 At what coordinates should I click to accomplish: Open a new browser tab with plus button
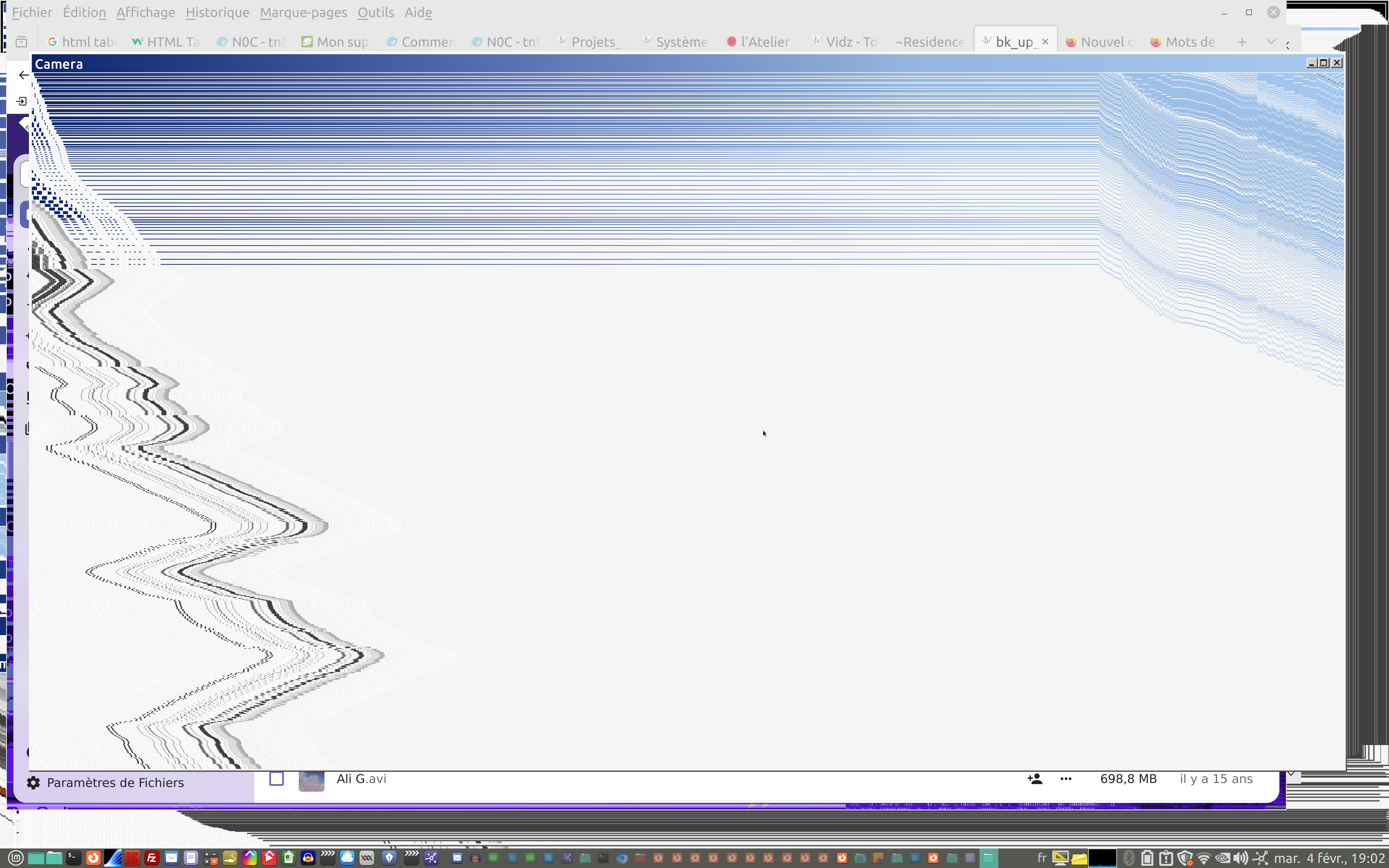pos(1241,42)
